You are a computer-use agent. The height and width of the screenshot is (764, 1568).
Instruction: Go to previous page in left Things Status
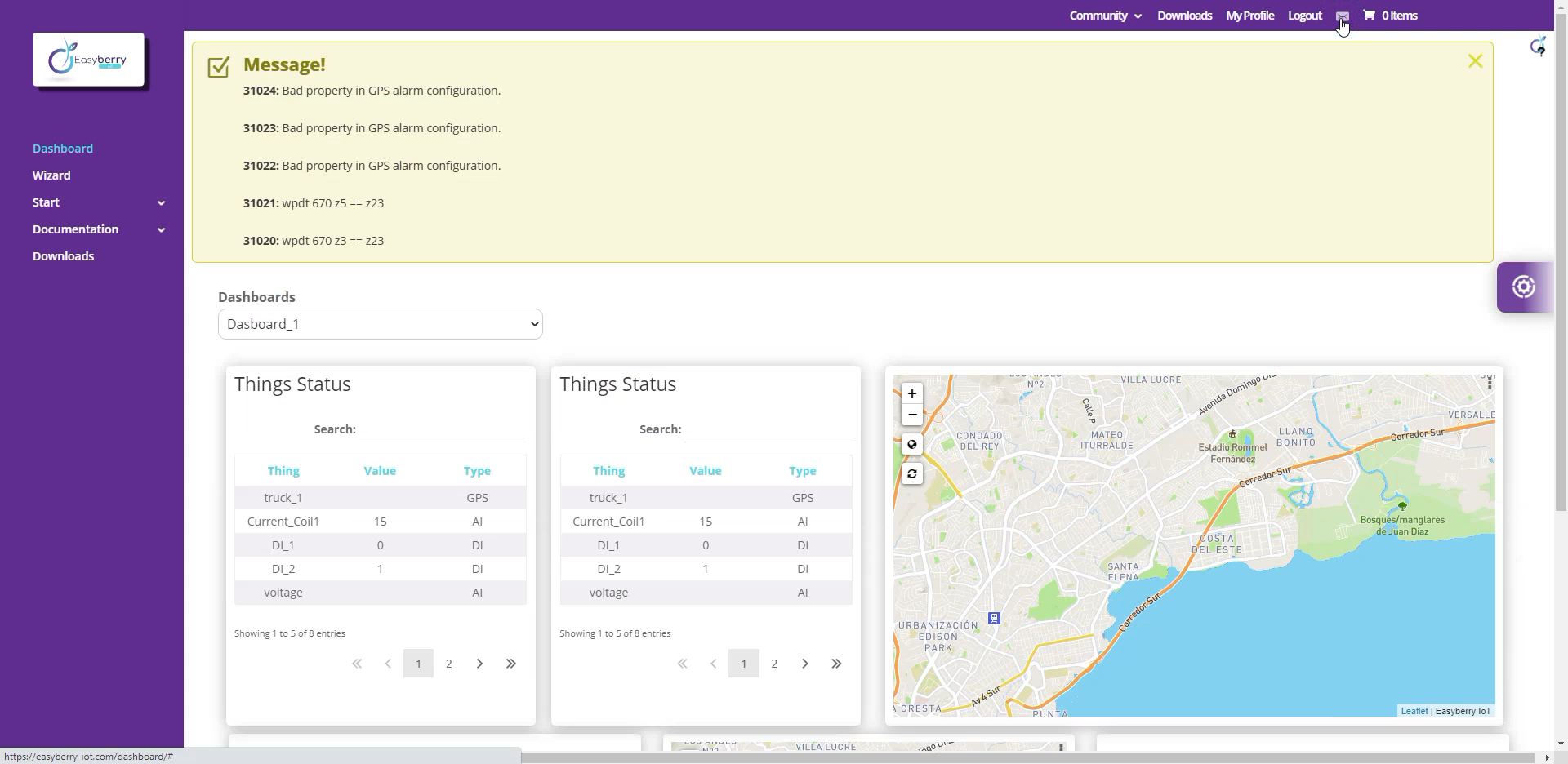tap(388, 664)
